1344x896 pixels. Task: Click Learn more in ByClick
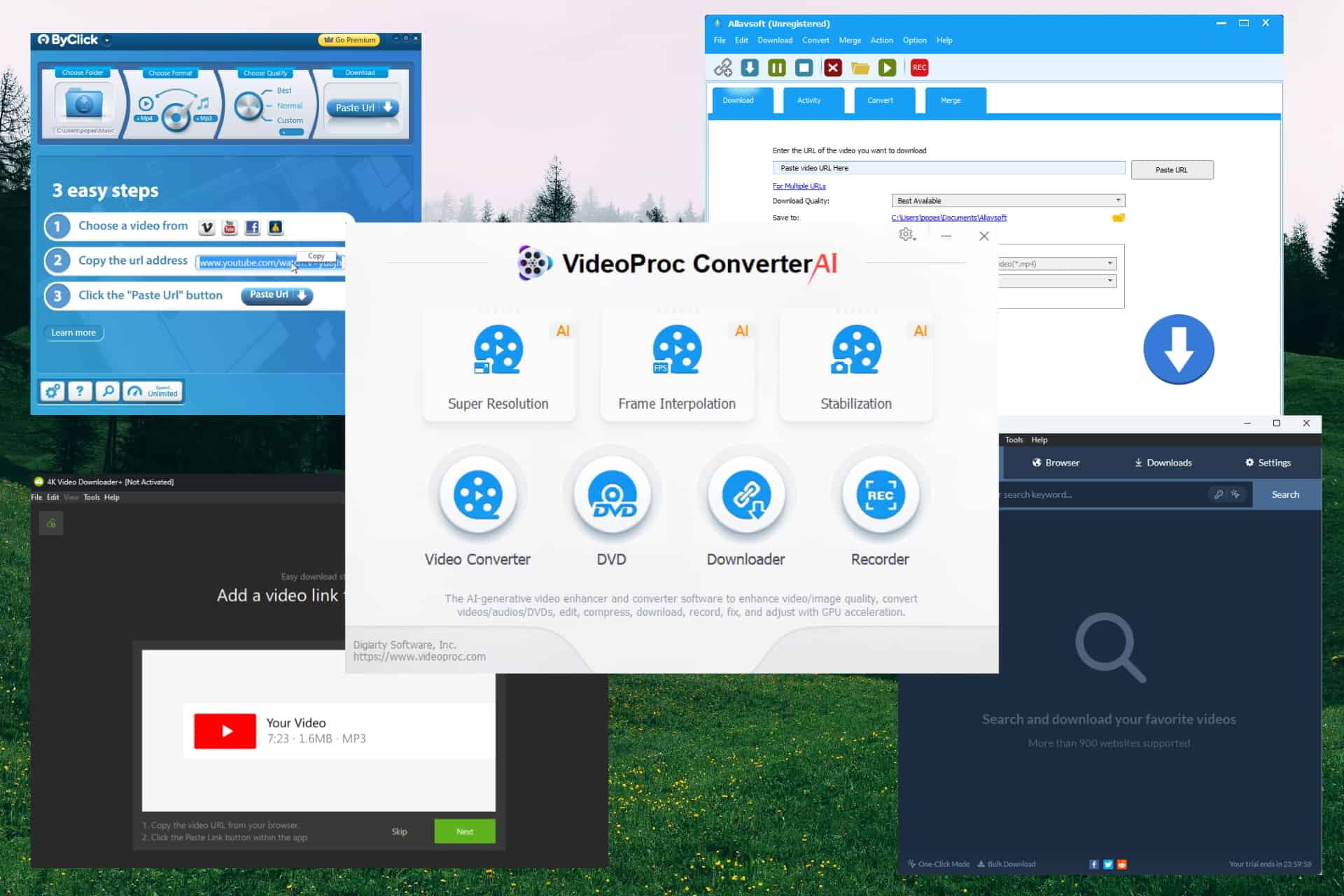(x=73, y=332)
